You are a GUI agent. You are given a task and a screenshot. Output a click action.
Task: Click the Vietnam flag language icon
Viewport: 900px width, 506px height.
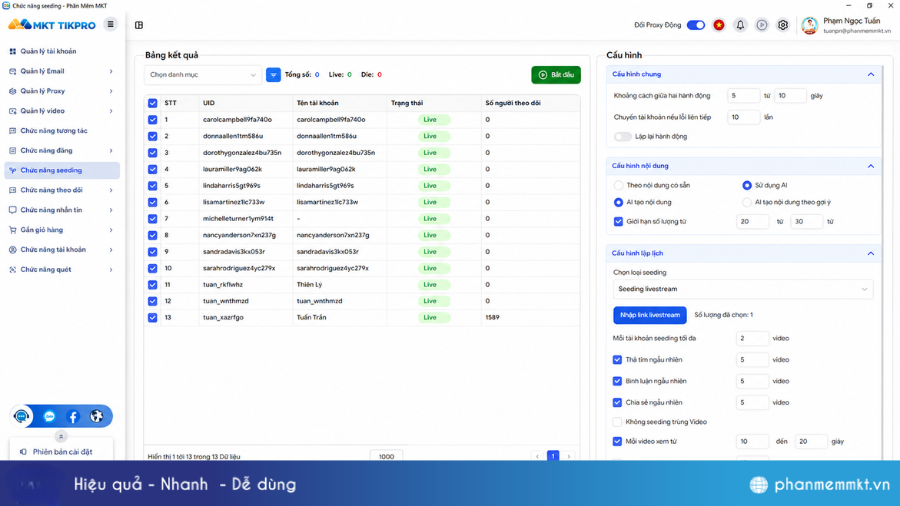click(719, 25)
